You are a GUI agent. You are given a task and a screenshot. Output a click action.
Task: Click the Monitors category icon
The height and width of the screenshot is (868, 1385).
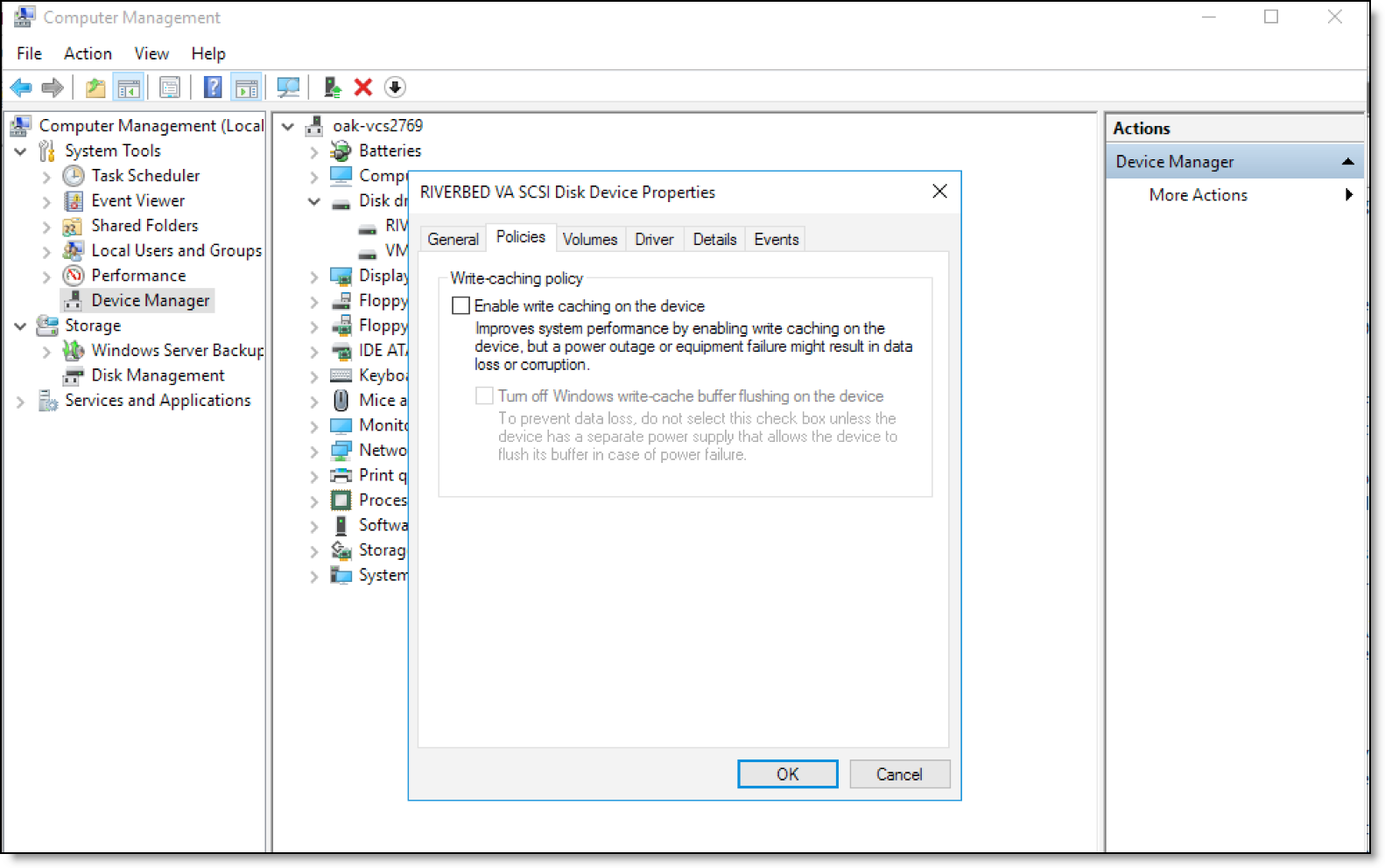coord(341,425)
